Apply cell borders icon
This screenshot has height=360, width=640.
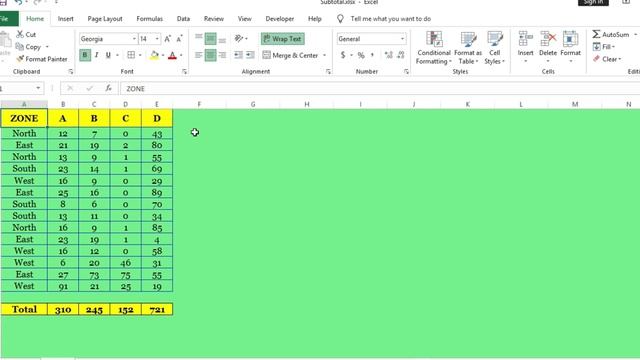click(x=131, y=55)
